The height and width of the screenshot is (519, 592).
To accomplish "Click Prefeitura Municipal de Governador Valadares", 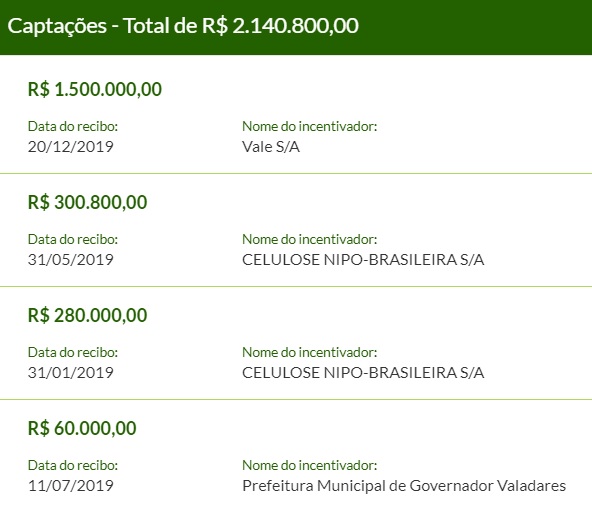I will point(404,486).
